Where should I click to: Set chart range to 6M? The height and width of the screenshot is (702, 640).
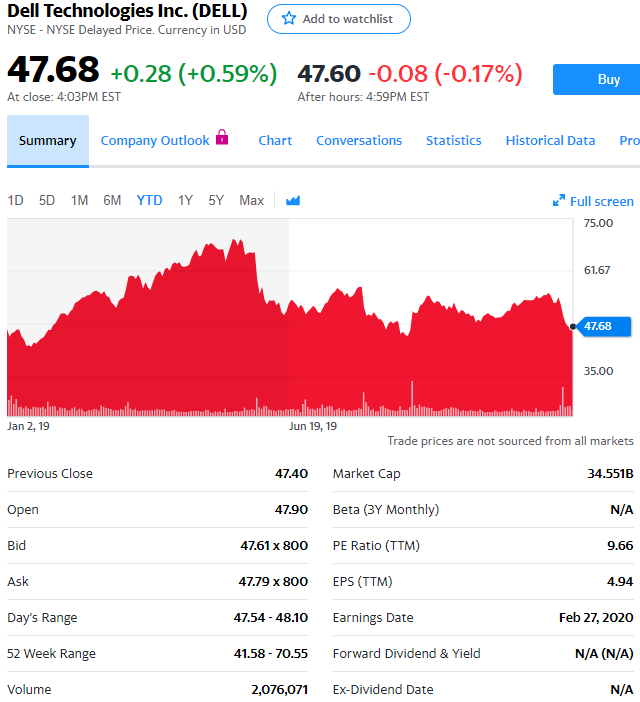click(x=112, y=200)
